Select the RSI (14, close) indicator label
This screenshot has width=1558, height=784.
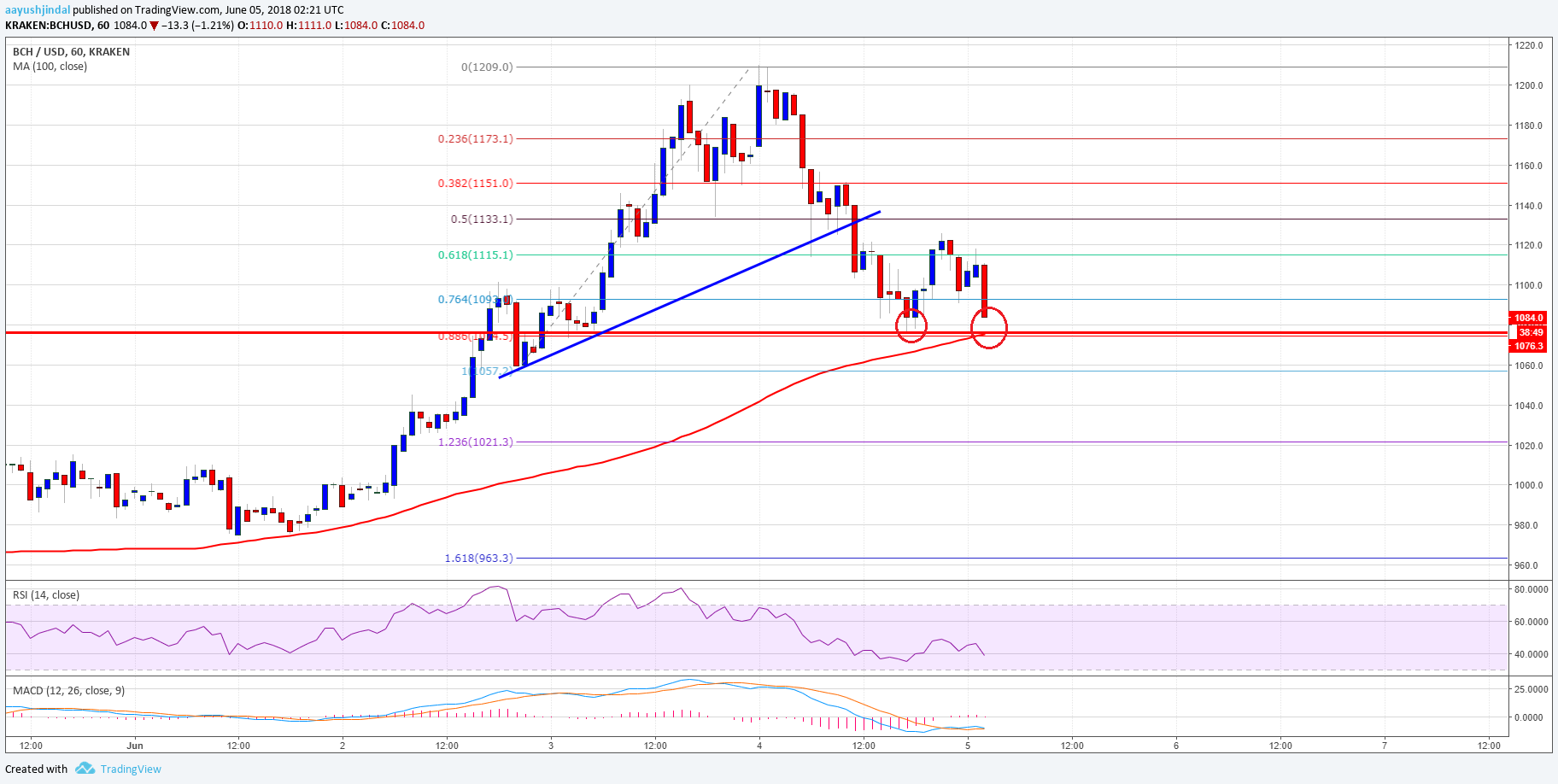point(42,594)
